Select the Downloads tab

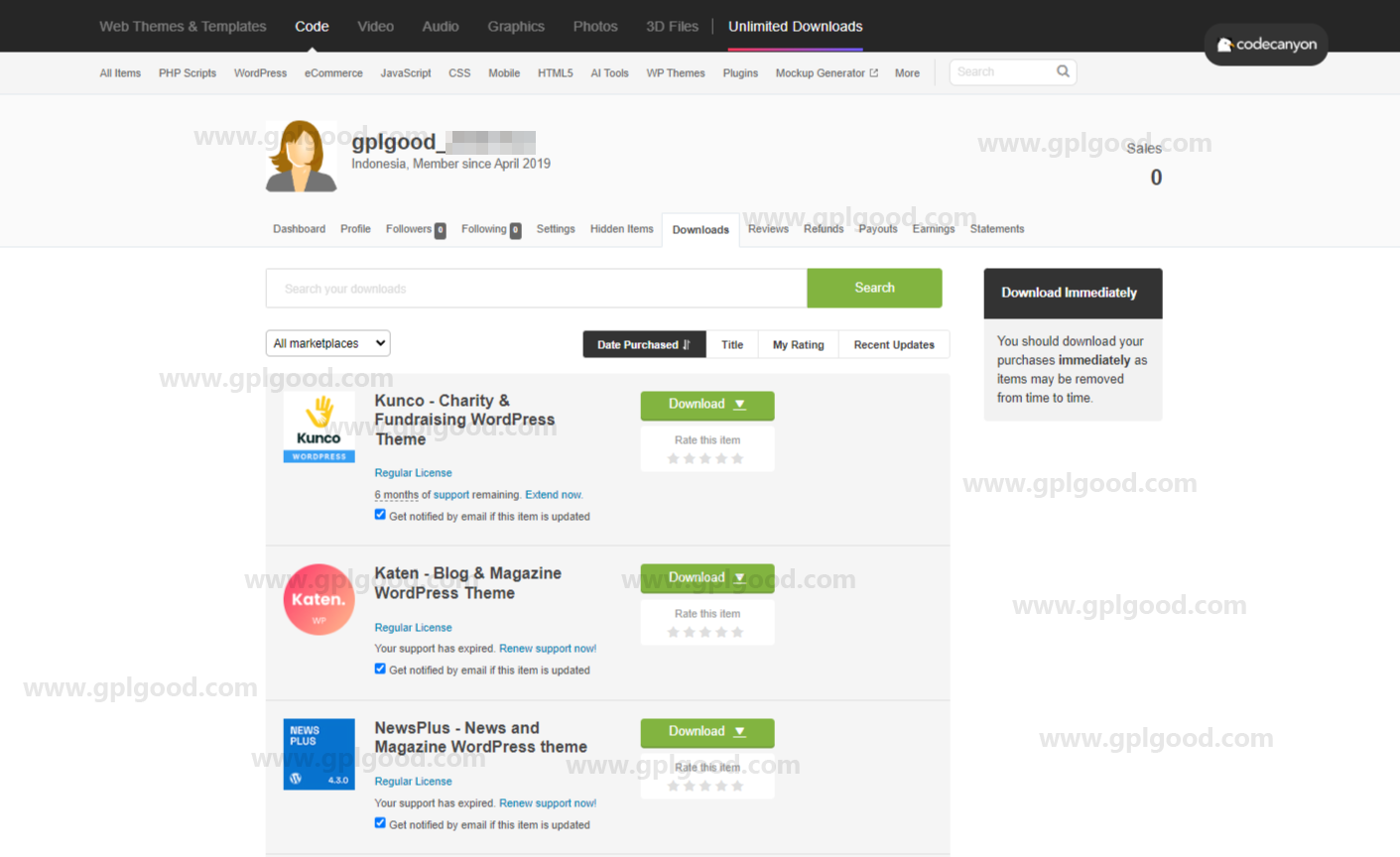tap(700, 230)
